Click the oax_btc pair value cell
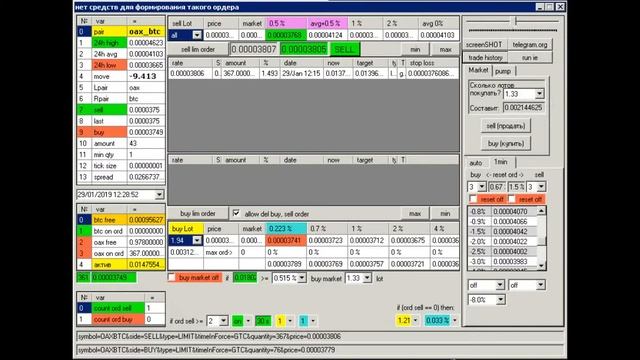This screenshot has height=360, width=640. coord(146,31)
